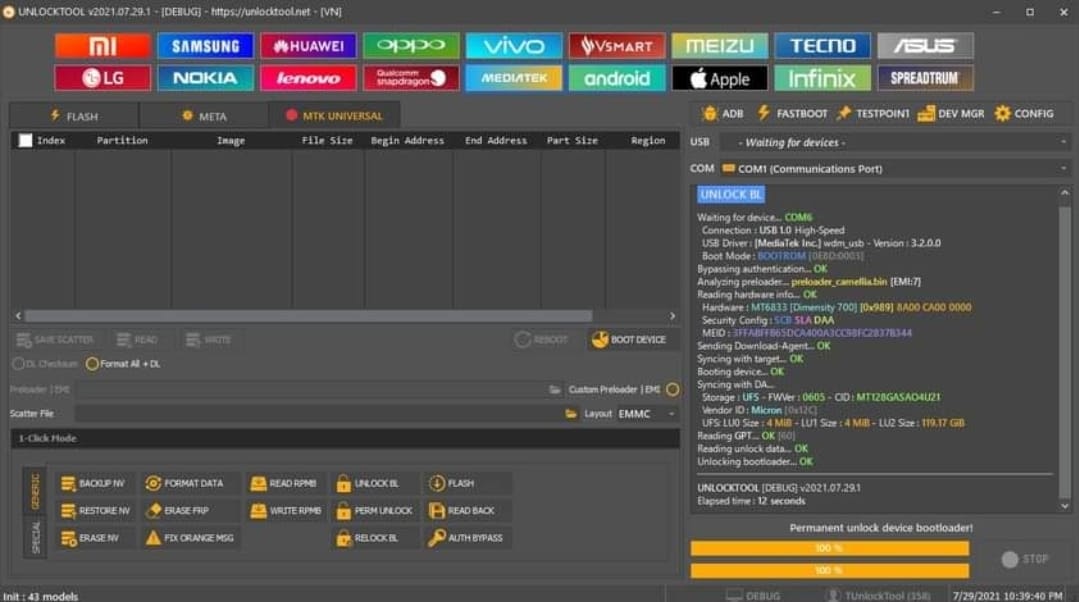Open Dev Mgr device manager
The height and width of the screenshot is (602, 1079).
[x=951, y=114]
